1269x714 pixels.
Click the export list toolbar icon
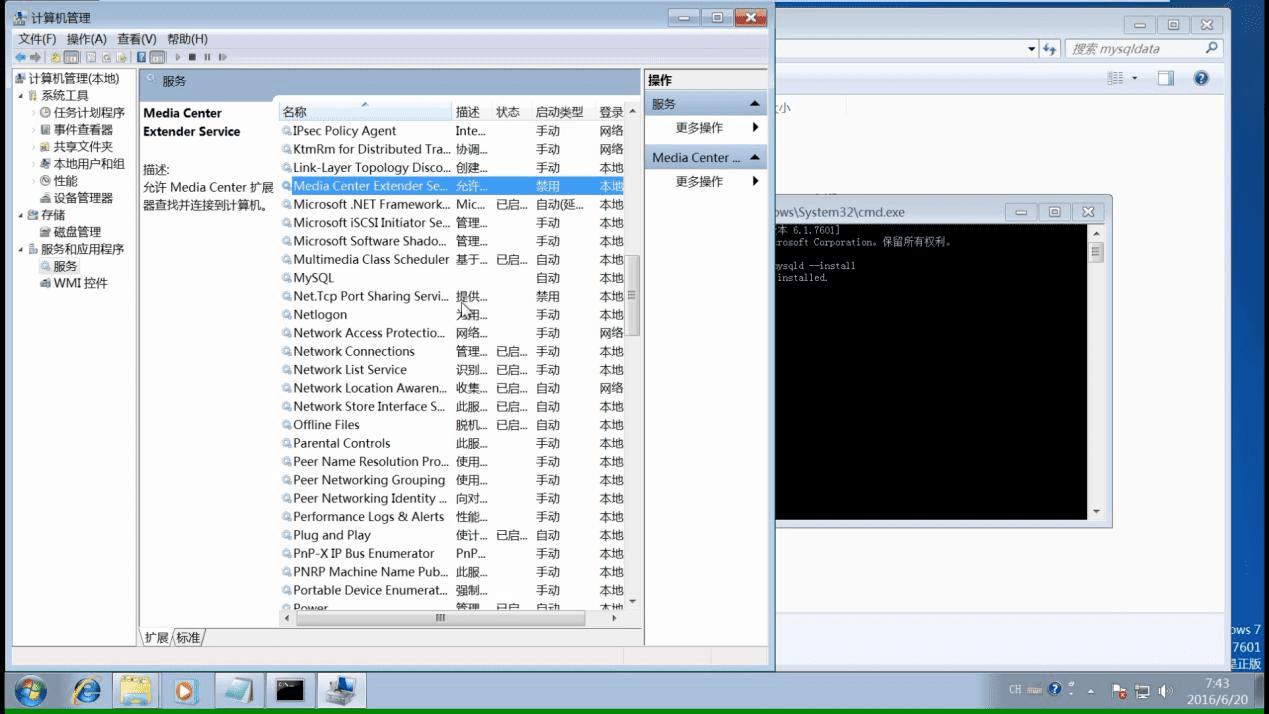122,57
